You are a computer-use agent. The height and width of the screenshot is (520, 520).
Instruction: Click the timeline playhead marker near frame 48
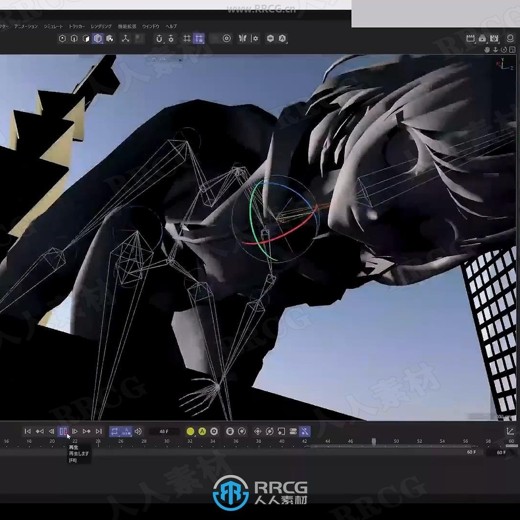tap(374, 442)
